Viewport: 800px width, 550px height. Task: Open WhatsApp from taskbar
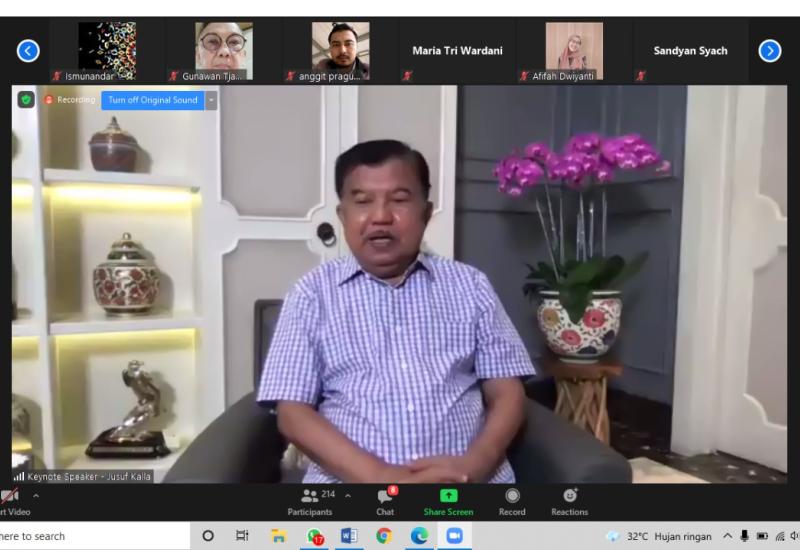[315, 536]
